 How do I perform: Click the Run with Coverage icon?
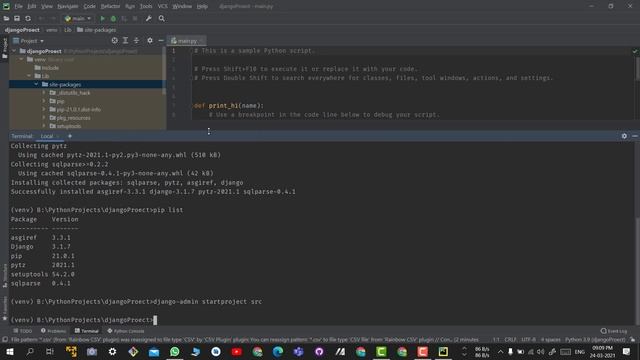[x=124, y=18]
